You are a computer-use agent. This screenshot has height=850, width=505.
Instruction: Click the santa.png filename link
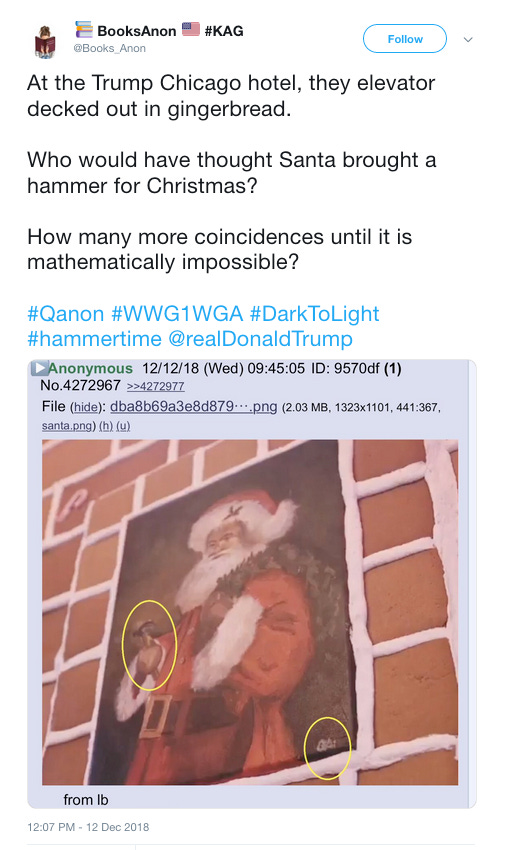67,426
